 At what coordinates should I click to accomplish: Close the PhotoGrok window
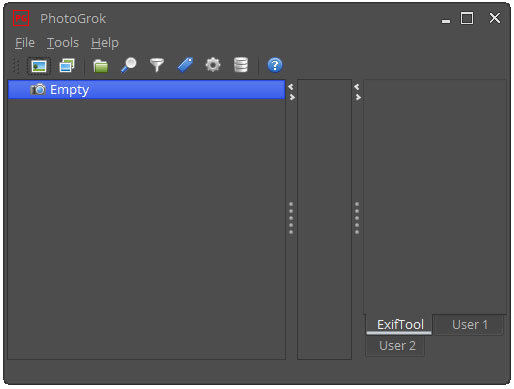pos(495,18)
